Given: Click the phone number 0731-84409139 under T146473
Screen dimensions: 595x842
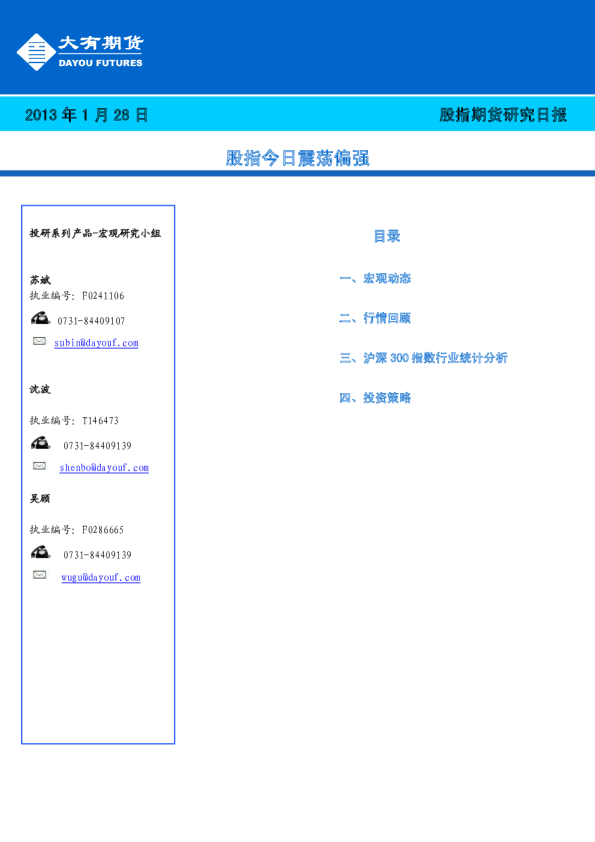Looking at the screenshot, I should (97, 446).
